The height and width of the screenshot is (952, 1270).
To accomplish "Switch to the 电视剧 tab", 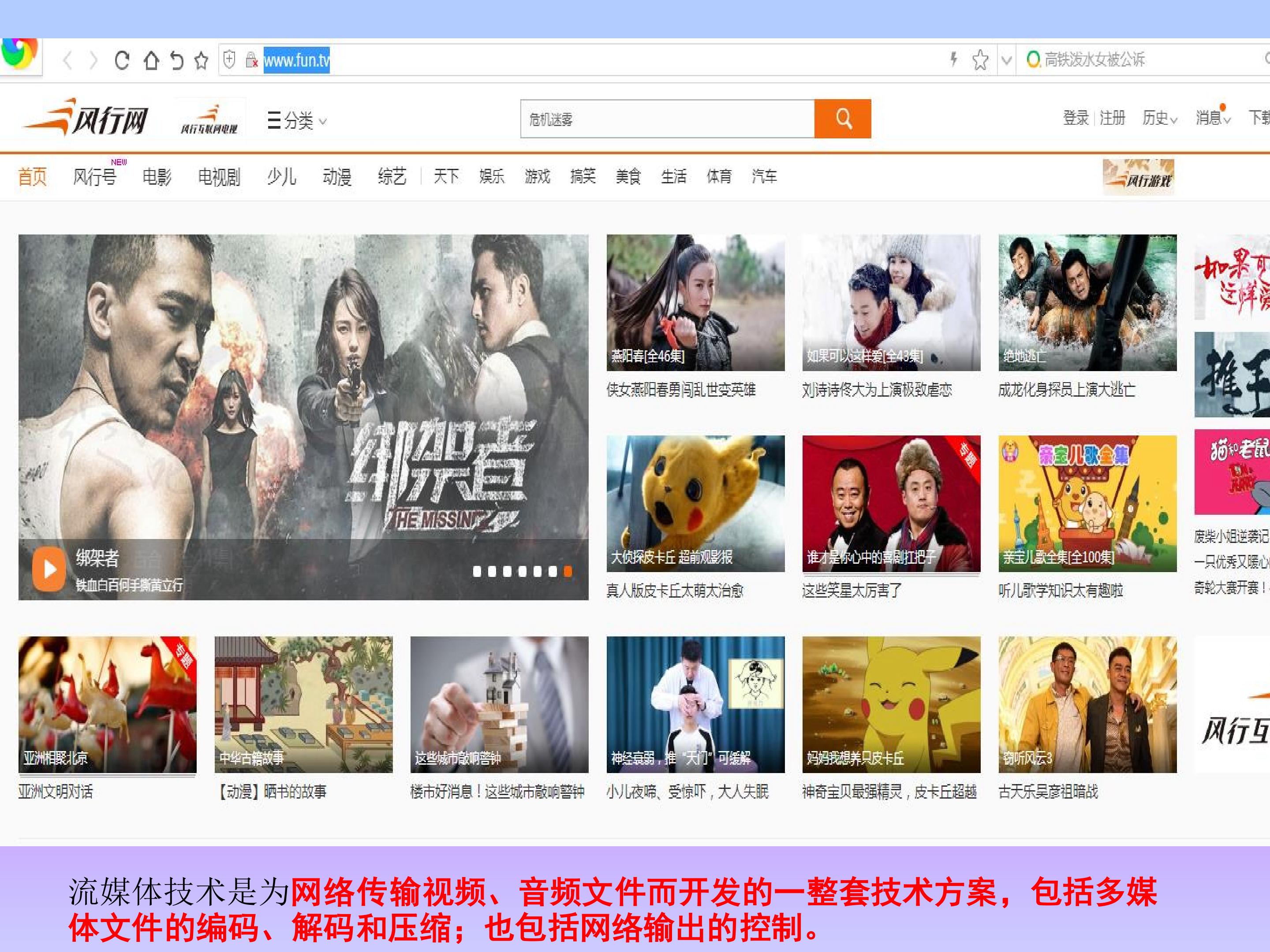I will pos(219,177).
